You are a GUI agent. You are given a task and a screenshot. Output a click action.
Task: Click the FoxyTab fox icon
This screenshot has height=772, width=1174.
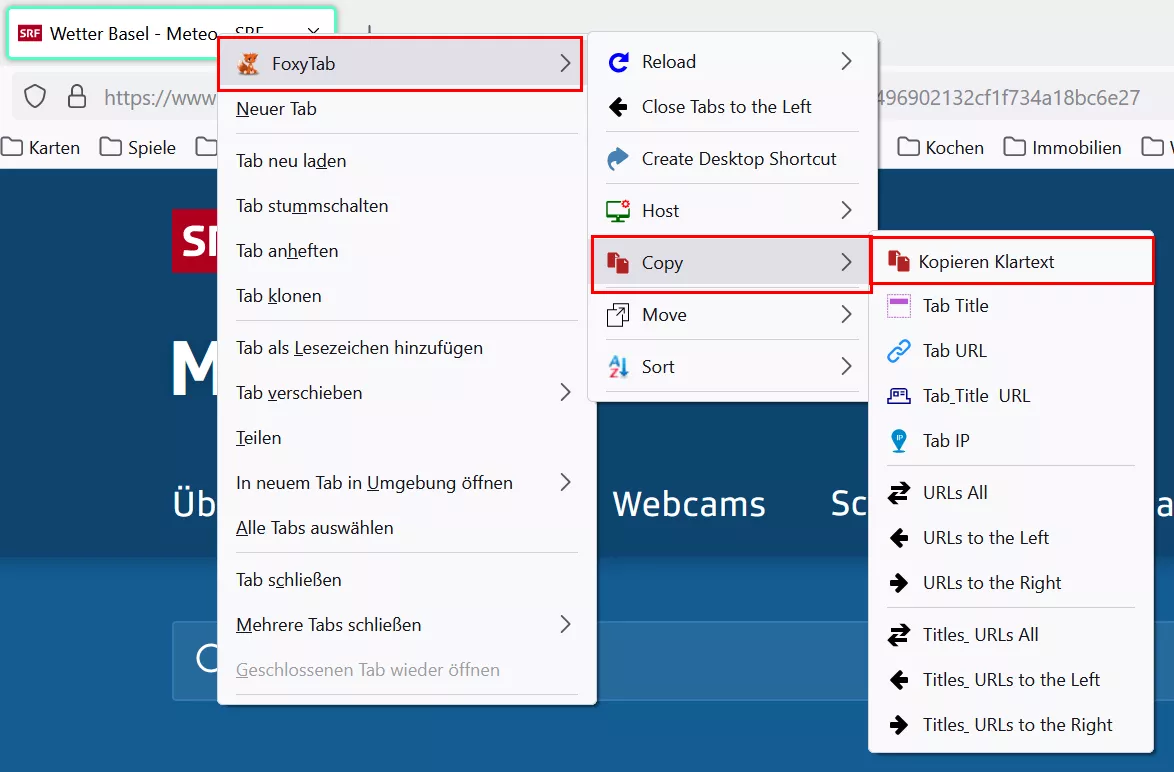tap(248, 64)
